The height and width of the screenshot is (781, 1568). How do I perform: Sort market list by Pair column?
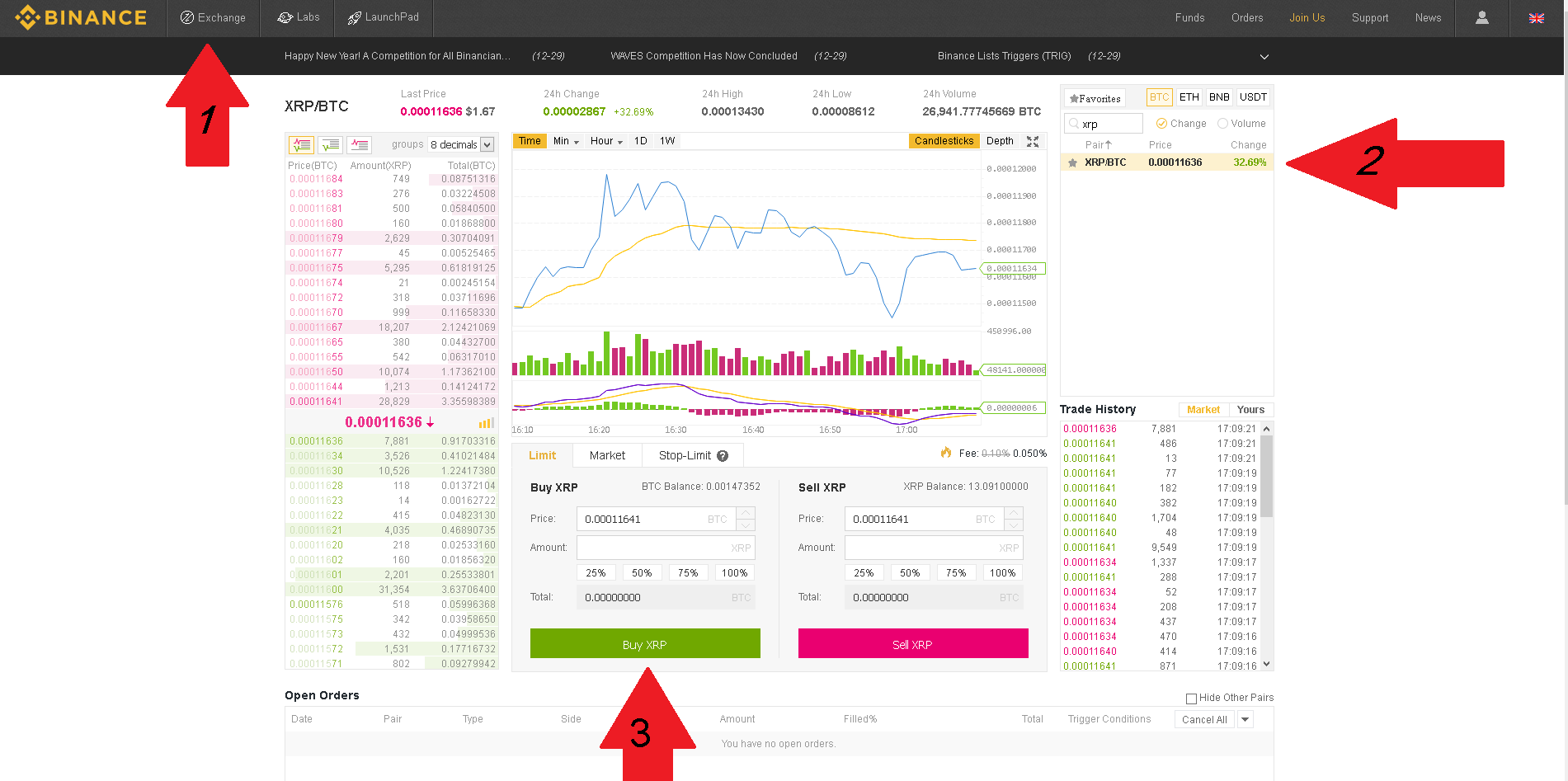pyautogui.click(x=1098, y=145)
